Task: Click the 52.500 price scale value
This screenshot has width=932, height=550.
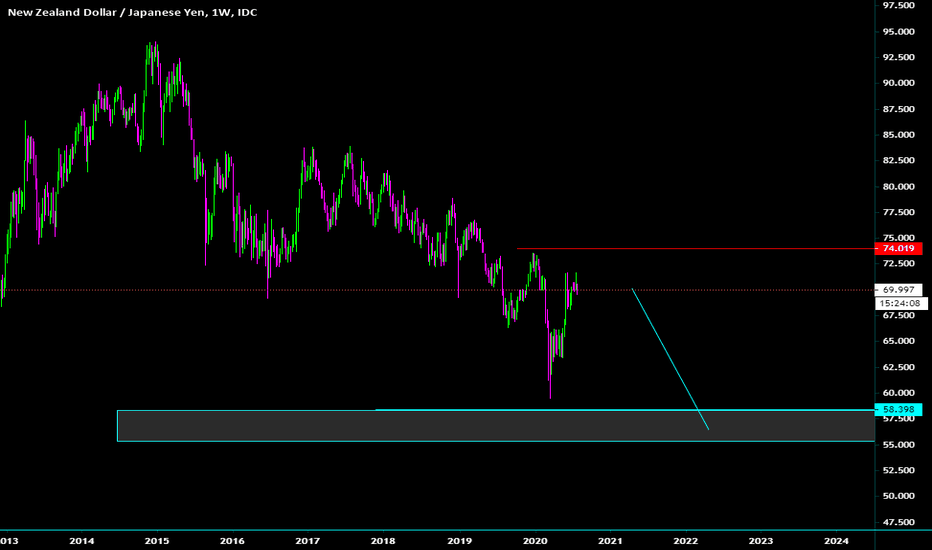Action: [x=898, y=470]
